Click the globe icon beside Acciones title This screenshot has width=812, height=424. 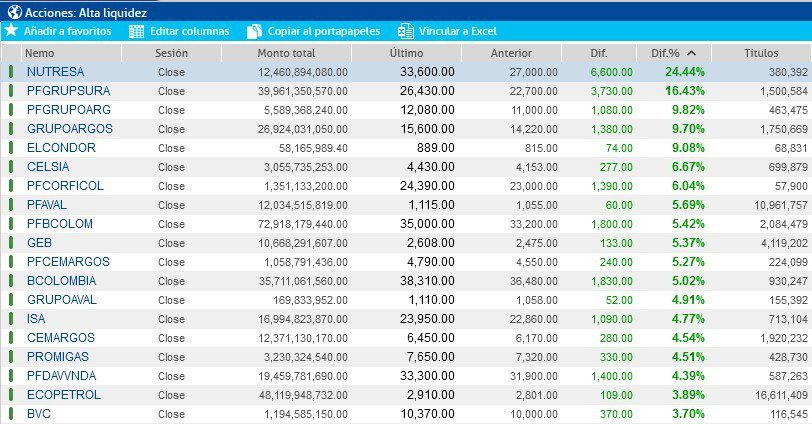tap(14, 12)
